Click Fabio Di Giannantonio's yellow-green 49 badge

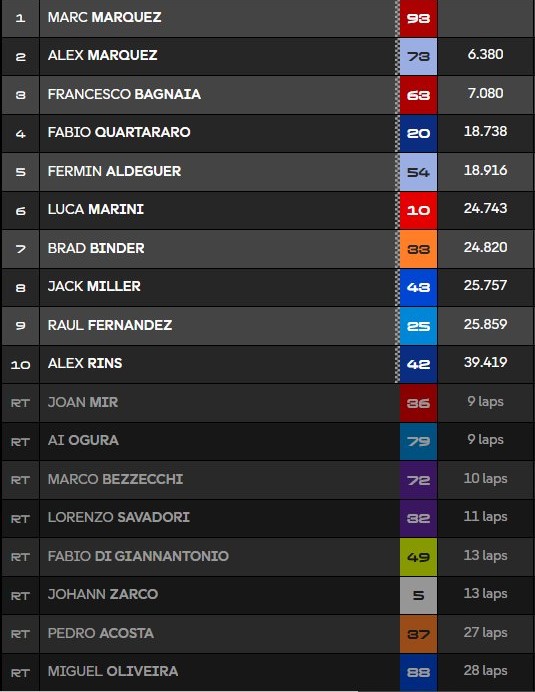click(x=418, y=557)
